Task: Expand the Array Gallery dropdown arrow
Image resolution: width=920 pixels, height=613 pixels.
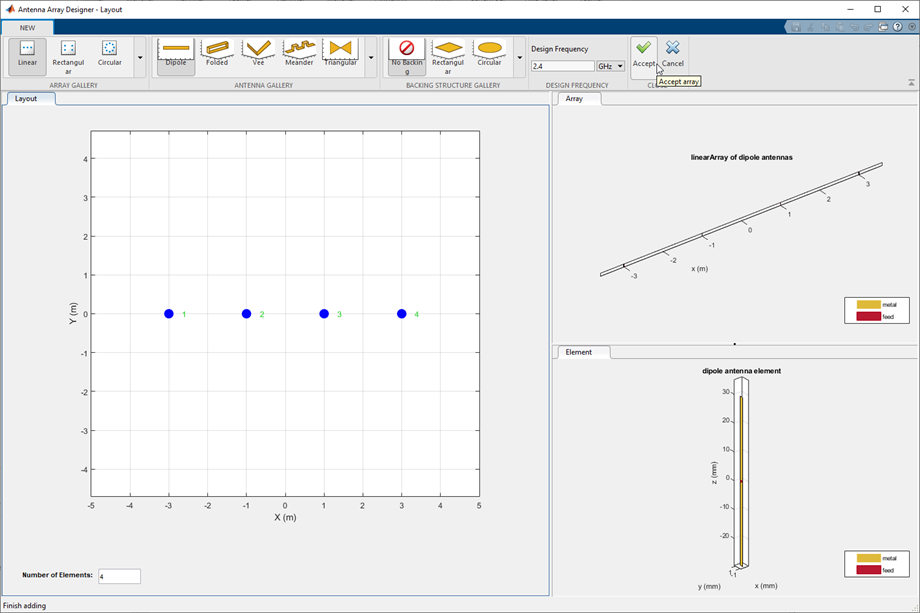Action: coord(140,58)
